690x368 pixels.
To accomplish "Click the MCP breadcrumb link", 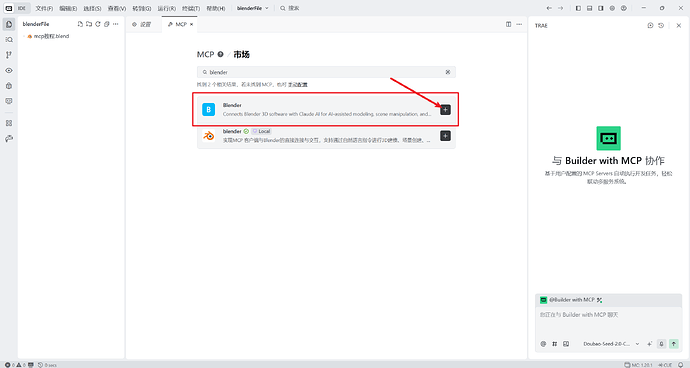I will coord(205,54).
